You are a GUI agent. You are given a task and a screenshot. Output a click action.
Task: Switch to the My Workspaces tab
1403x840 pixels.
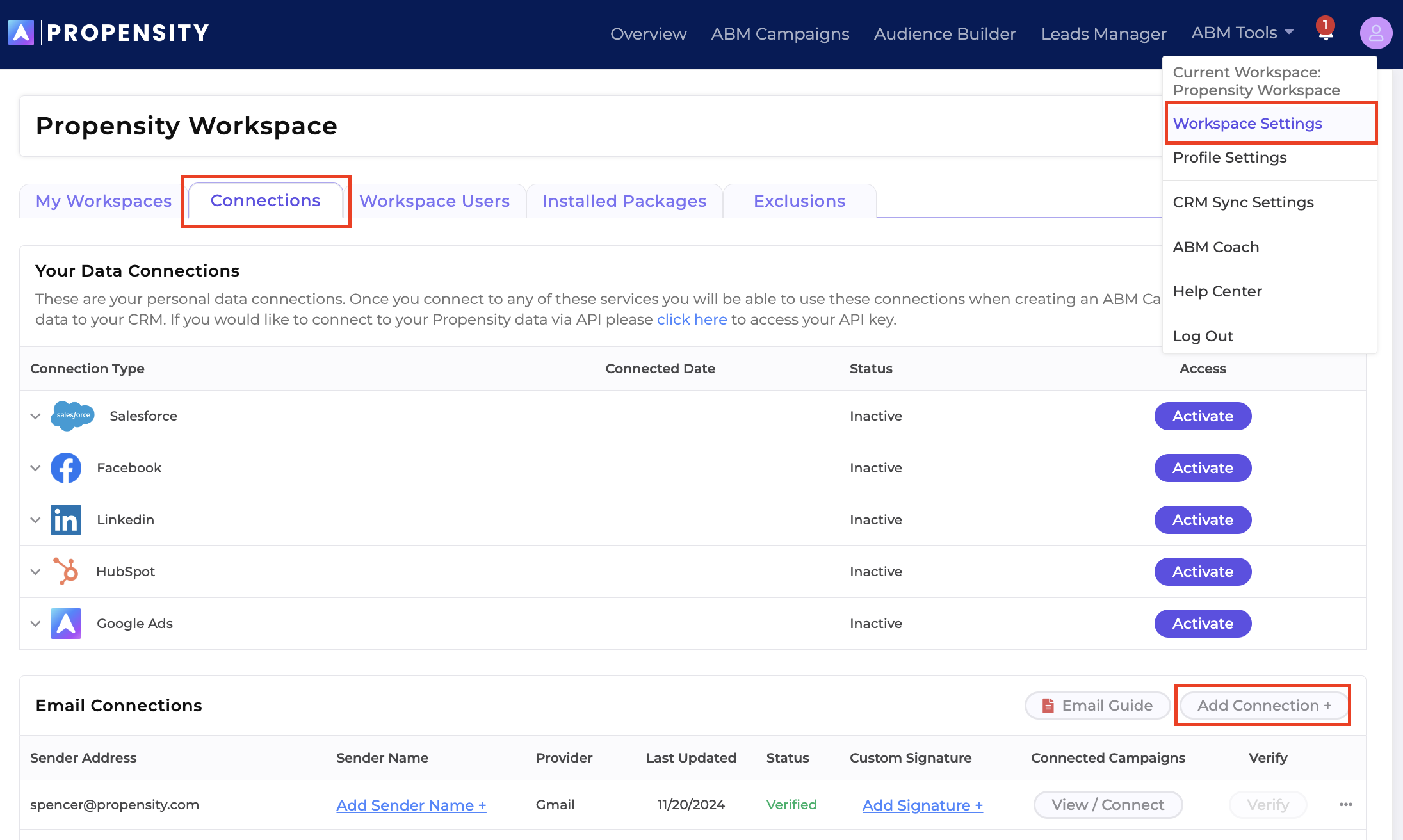click(x=103, y=201)
